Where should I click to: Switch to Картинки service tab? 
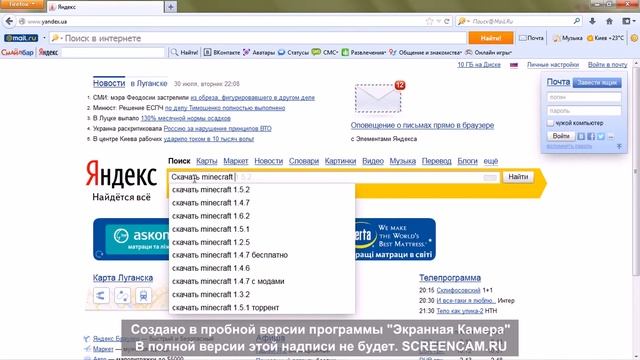pyautogui.click(x=340, y=161)
